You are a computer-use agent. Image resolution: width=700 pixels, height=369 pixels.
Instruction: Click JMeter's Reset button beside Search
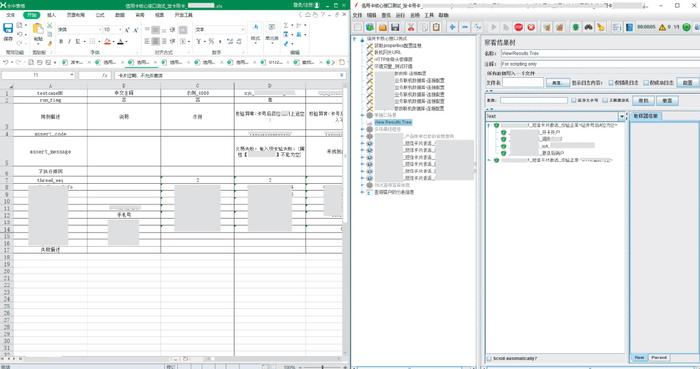(x=667, y=101)
